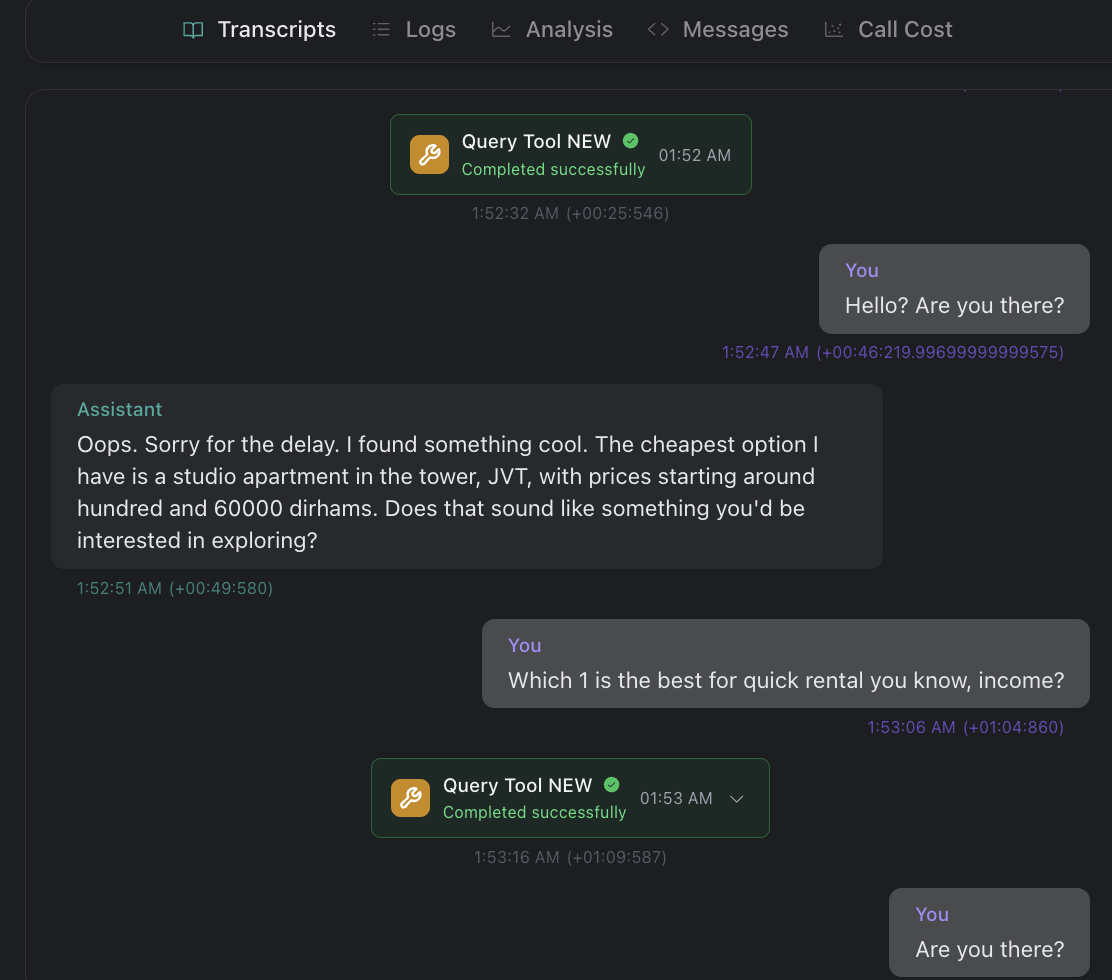Select the Call Cost tab

[x=905, y=30]
